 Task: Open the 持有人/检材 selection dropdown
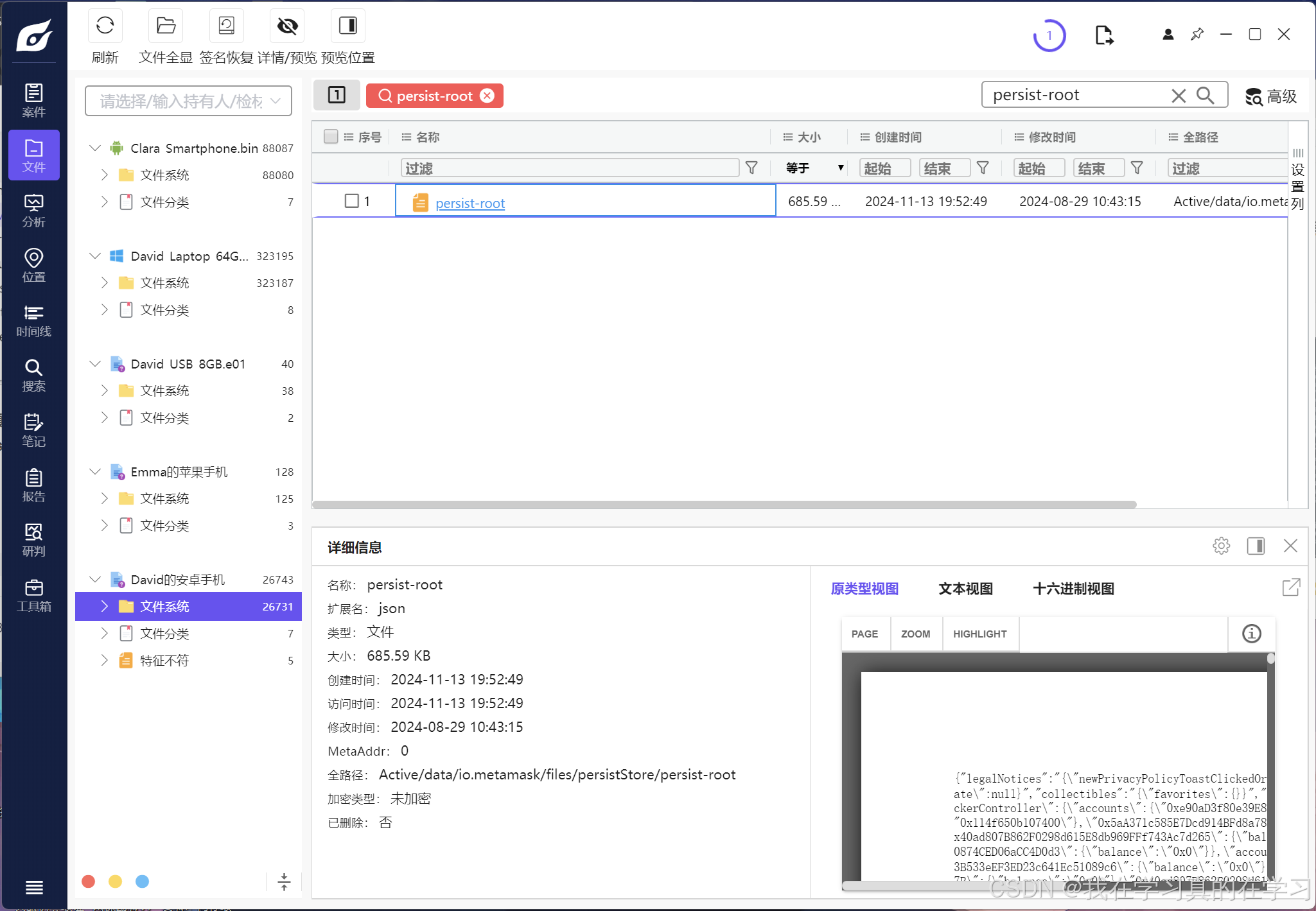click(188, 101)
